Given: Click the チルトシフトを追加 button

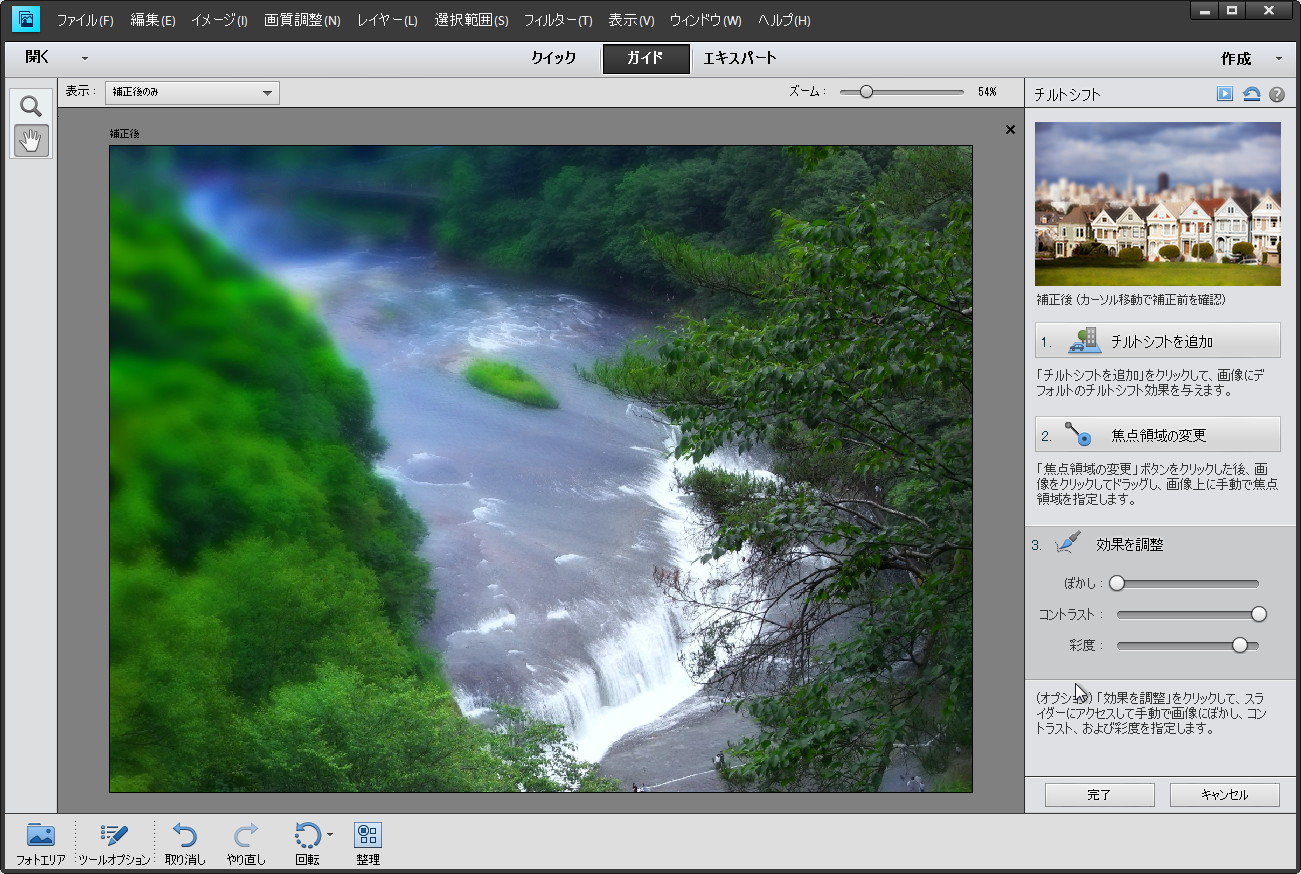Looking at the screenshot, I should point(1158,341).
